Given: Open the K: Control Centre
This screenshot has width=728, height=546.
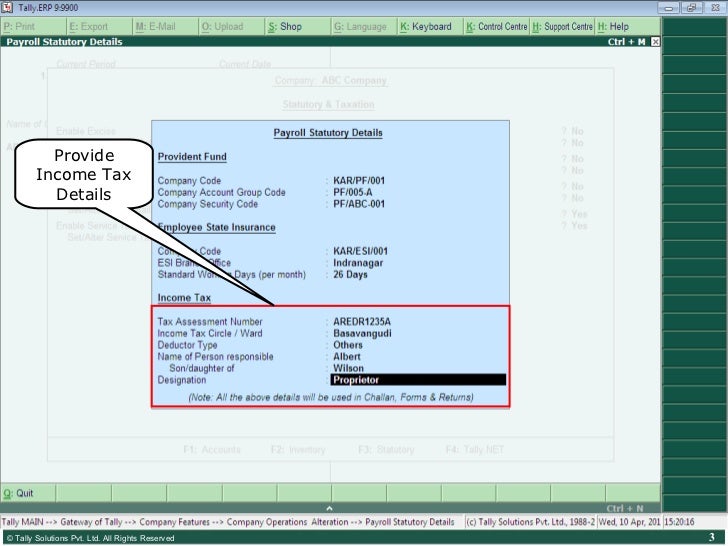Looking at the screenshot, I should (x=496, y=27).
